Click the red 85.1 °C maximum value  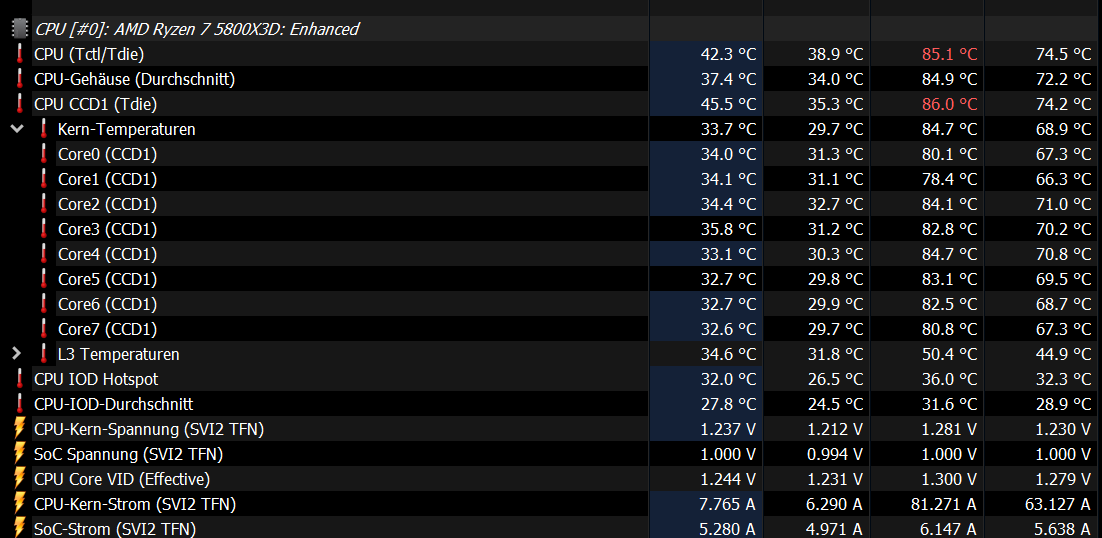coord(949,54)
